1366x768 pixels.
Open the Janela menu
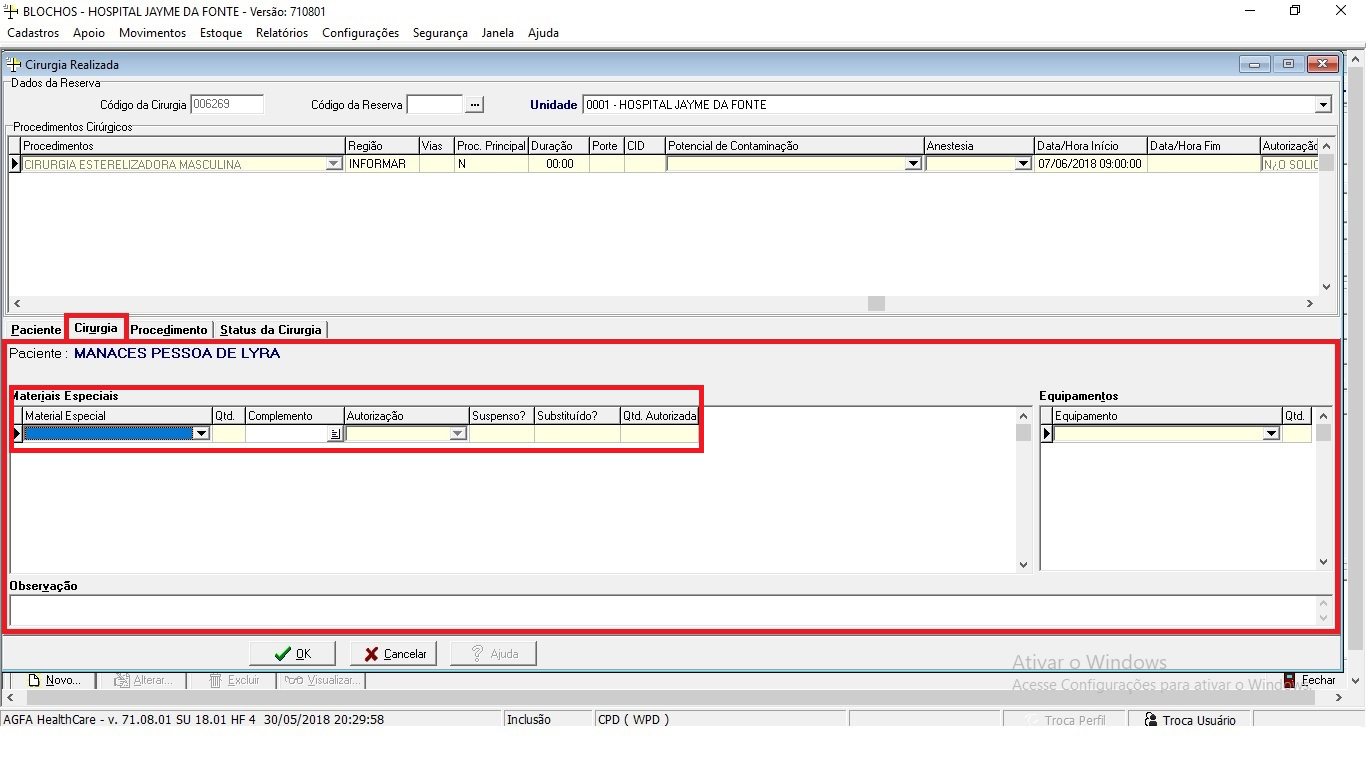(498, 33)
